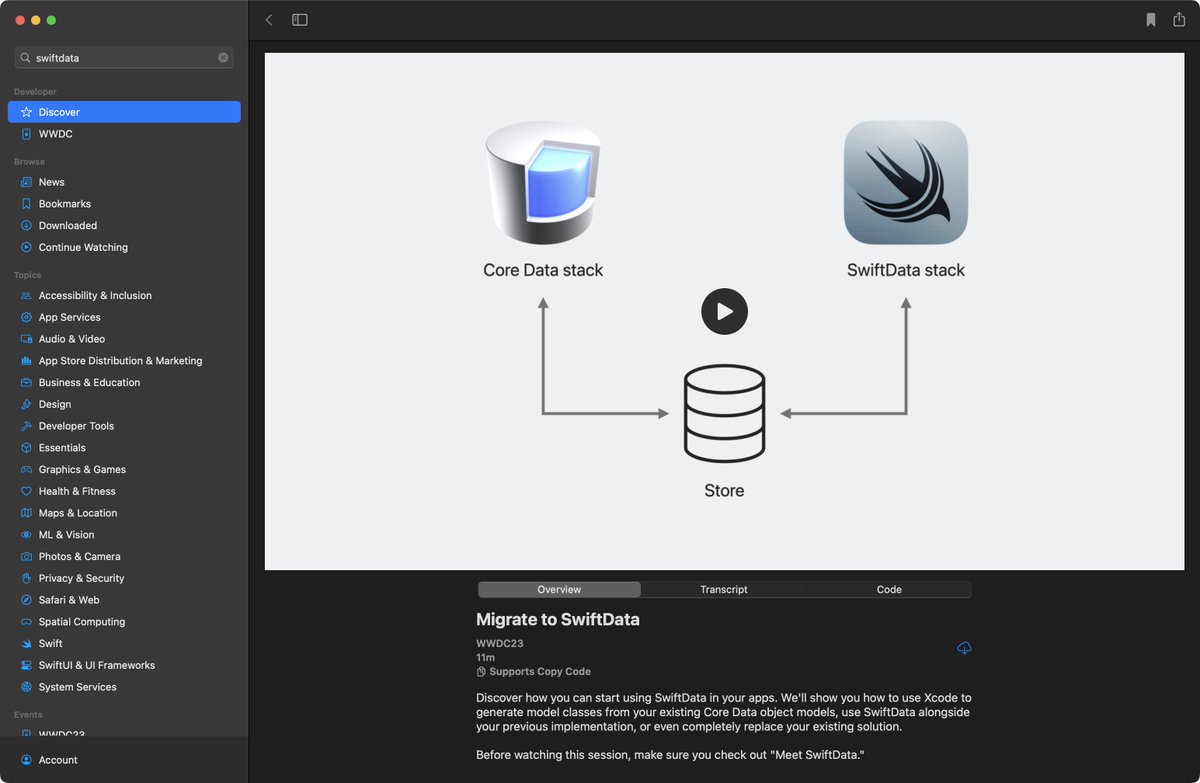Screen dimensions: 1200x783
Task: Click into the swiftdata search field
Action: 125,58
